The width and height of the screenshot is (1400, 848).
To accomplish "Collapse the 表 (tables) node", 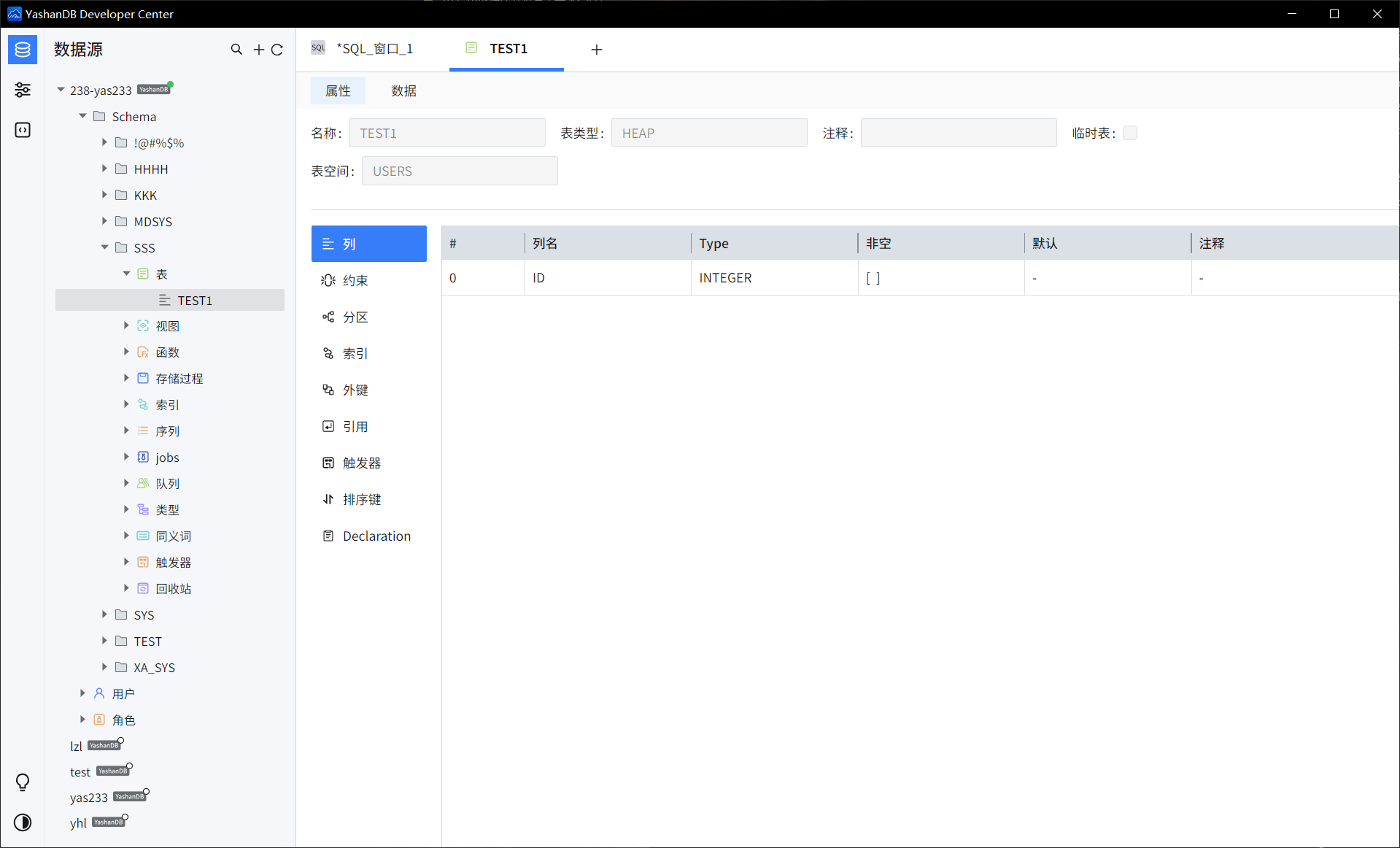I will [126, 274].
